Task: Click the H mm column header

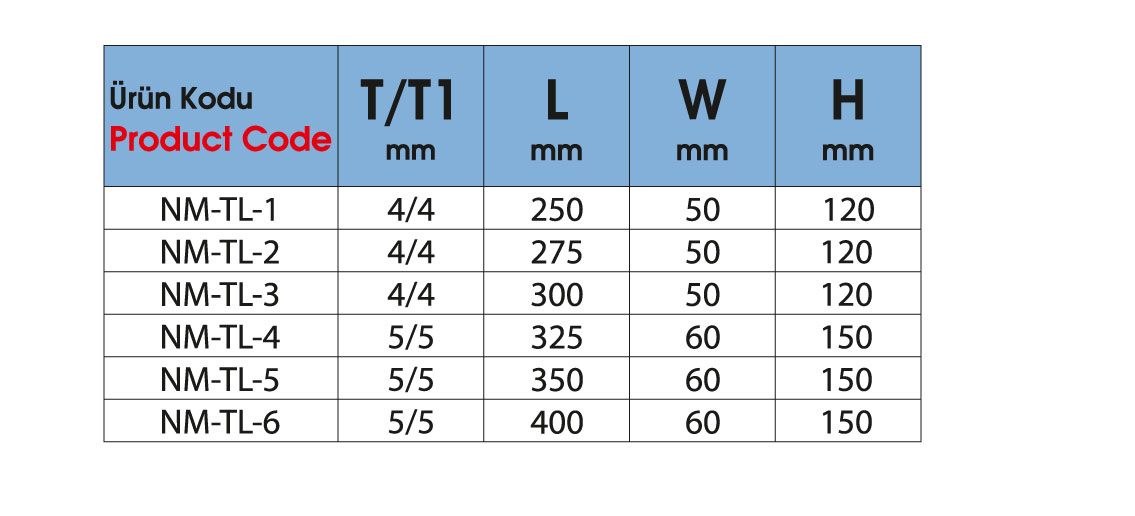Action: 848,116
